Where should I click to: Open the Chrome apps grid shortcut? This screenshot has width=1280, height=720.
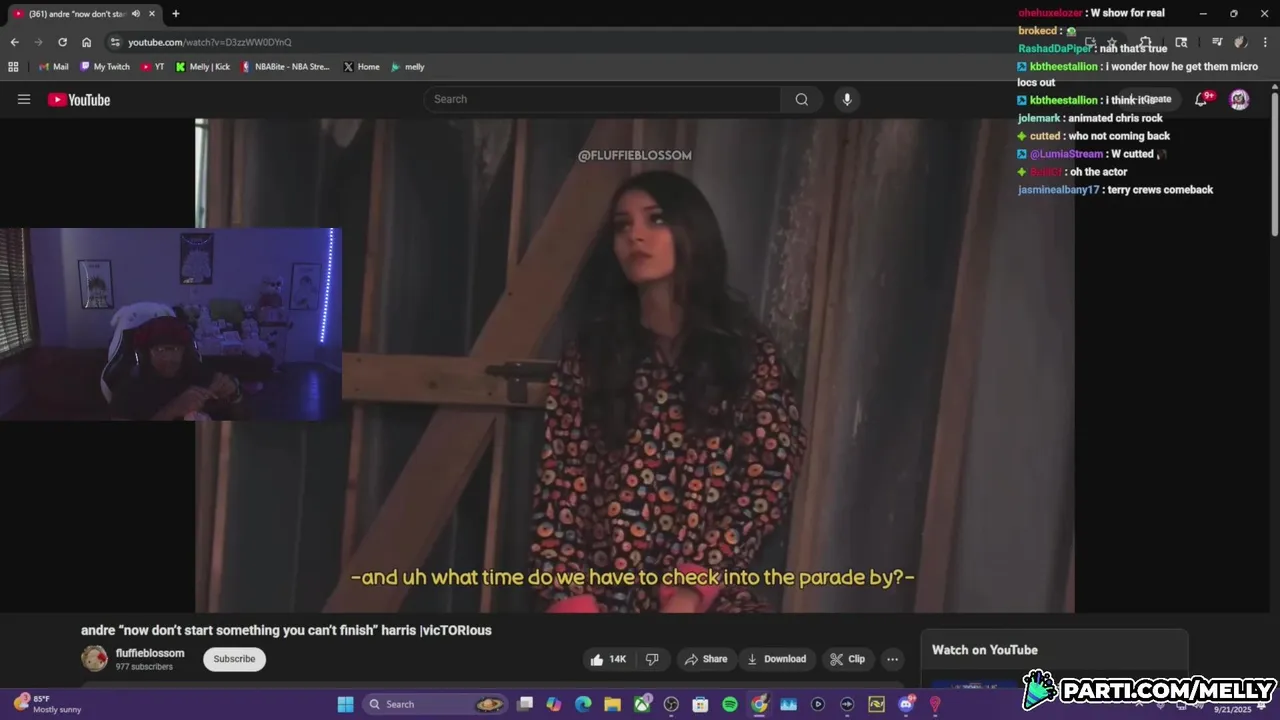[13, 67]
